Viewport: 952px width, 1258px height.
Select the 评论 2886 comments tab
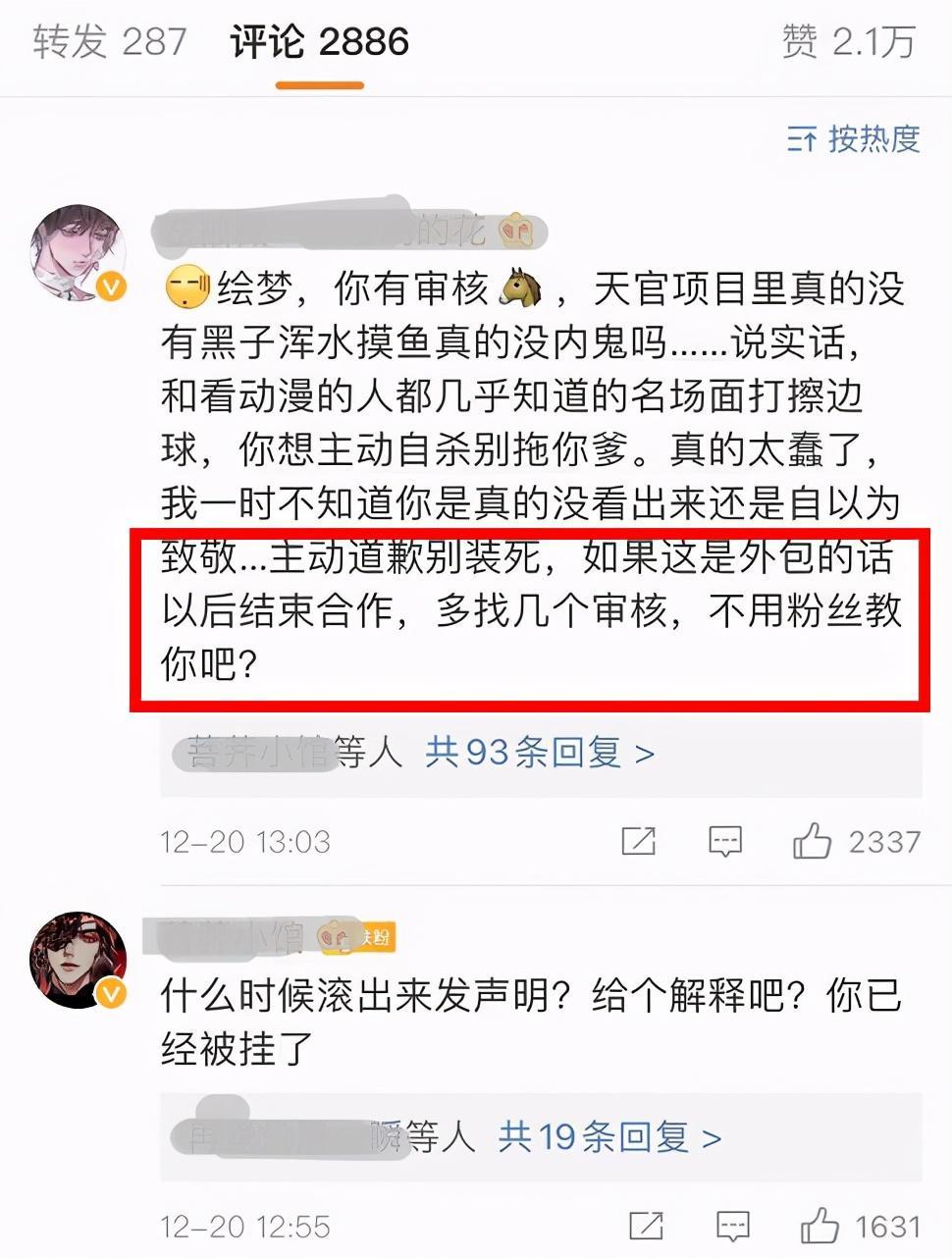(x=320, y=42)
